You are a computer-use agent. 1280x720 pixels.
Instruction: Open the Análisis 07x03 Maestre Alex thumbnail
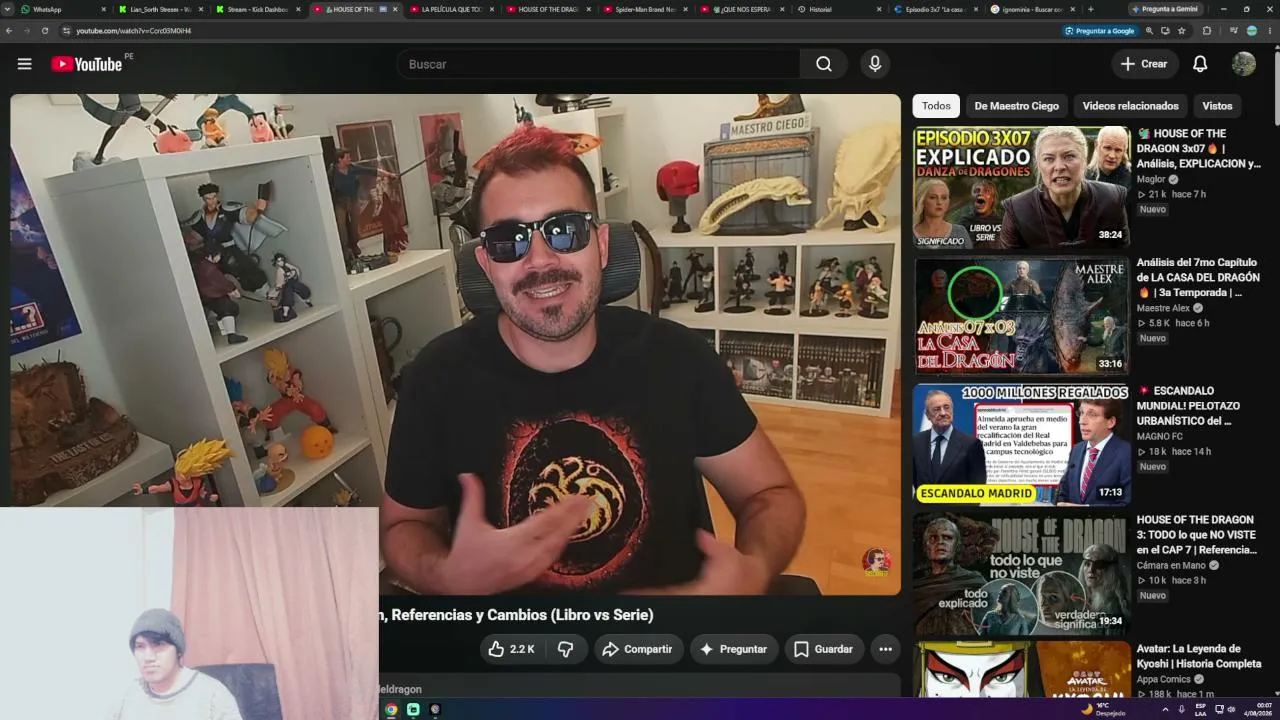pyautogui.click(x=1021, y=315)
